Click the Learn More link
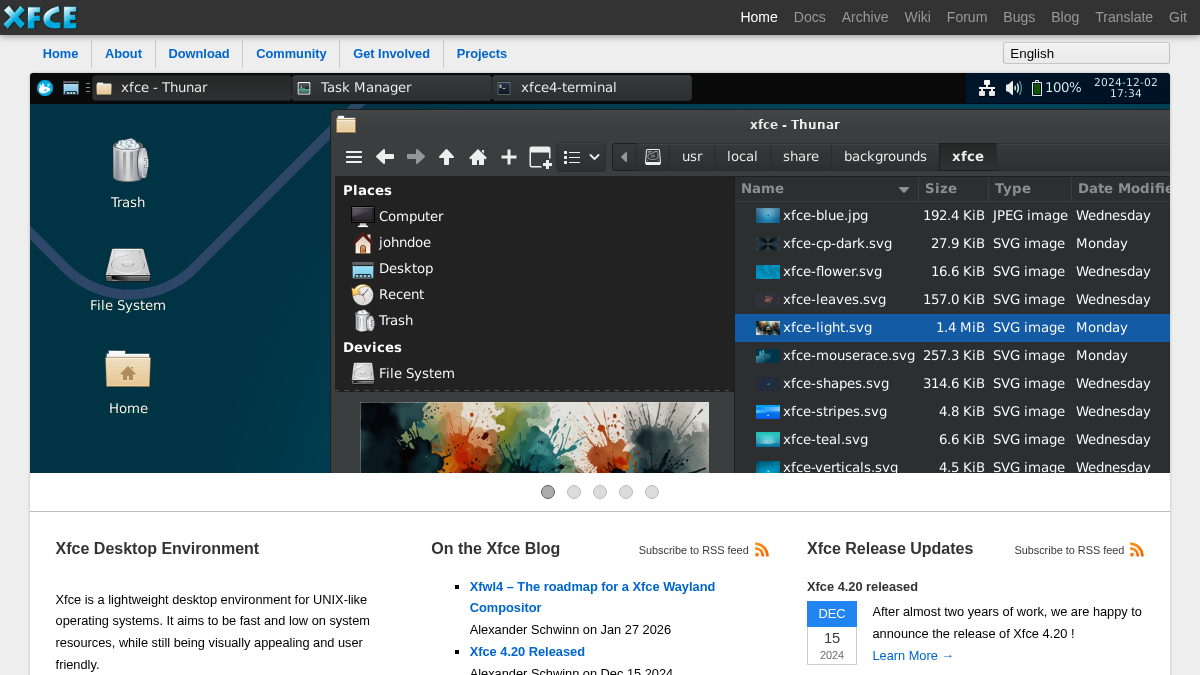 (913, 656)
